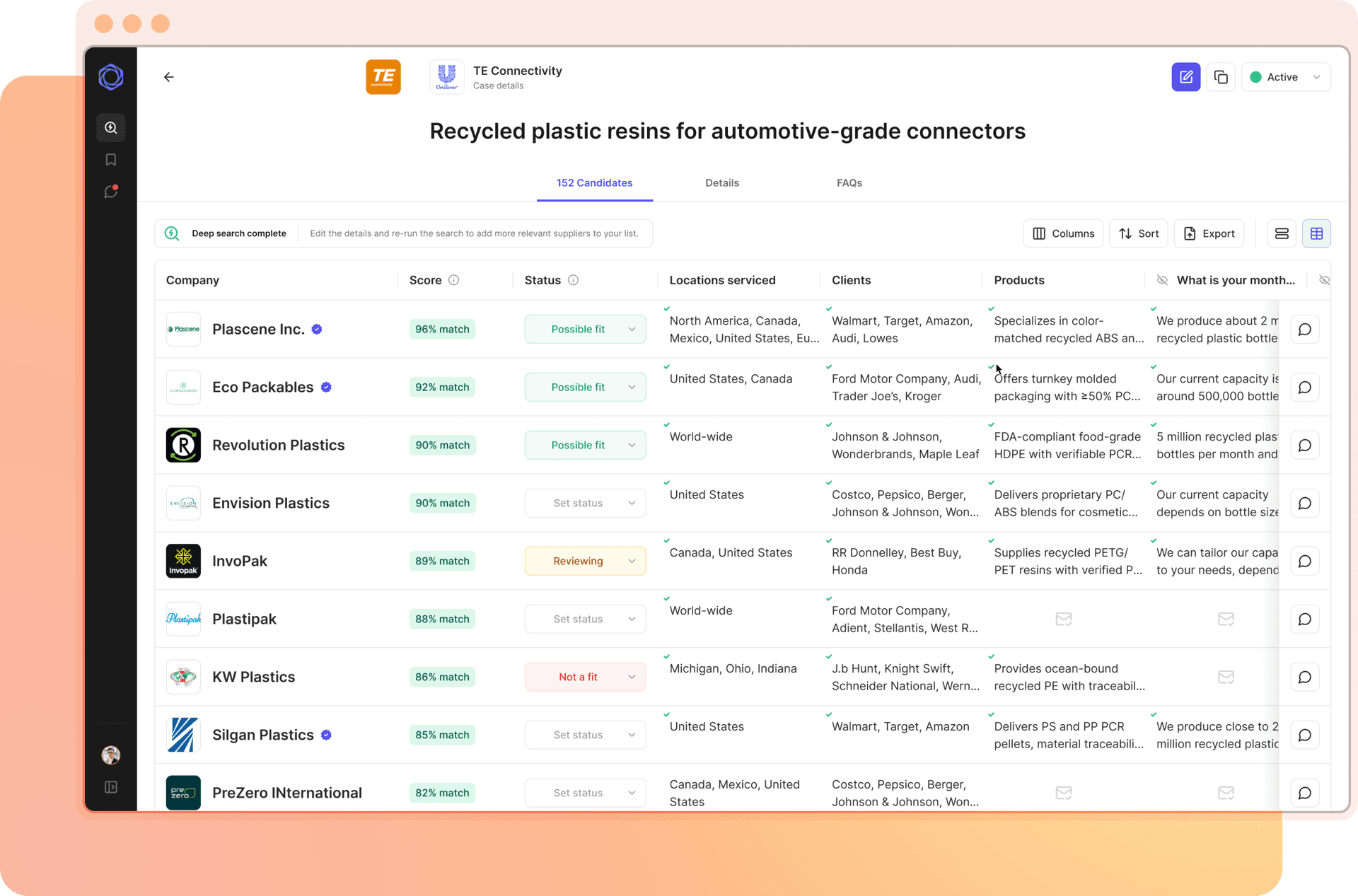The width and height of the screenshot is (1358, 896).
Task: Open messages icon with red notification dot
Action: pos(111,192)
